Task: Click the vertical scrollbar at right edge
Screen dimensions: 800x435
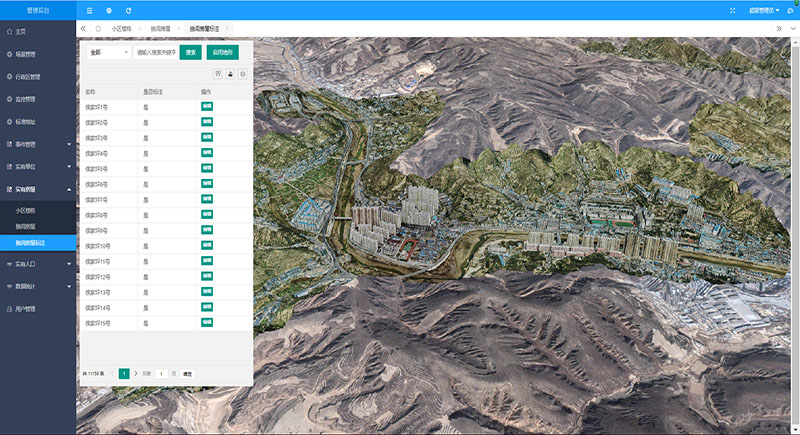Action: [795, 235]
